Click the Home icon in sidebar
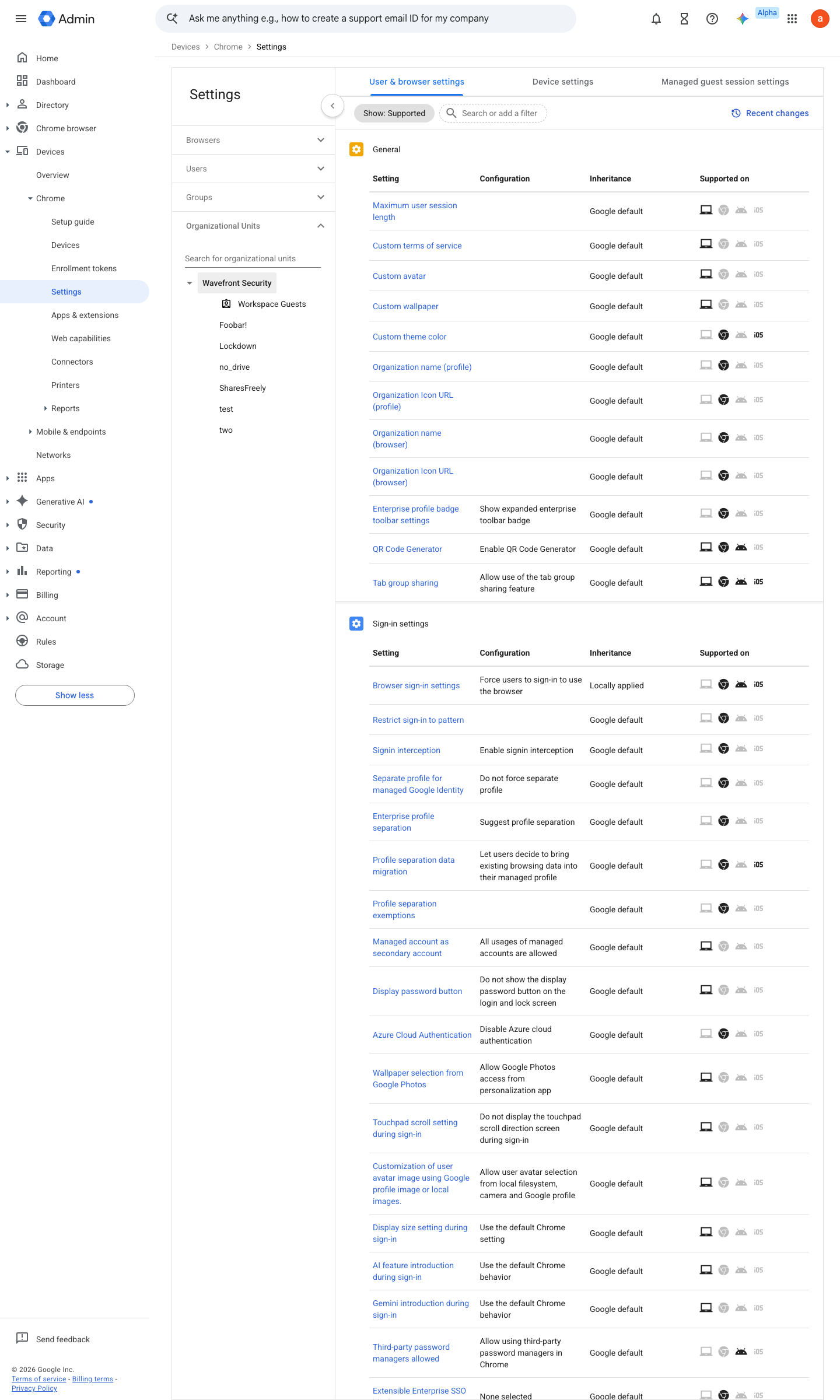Viewport: 840px width, 1400px height. (x=22, y=58)
